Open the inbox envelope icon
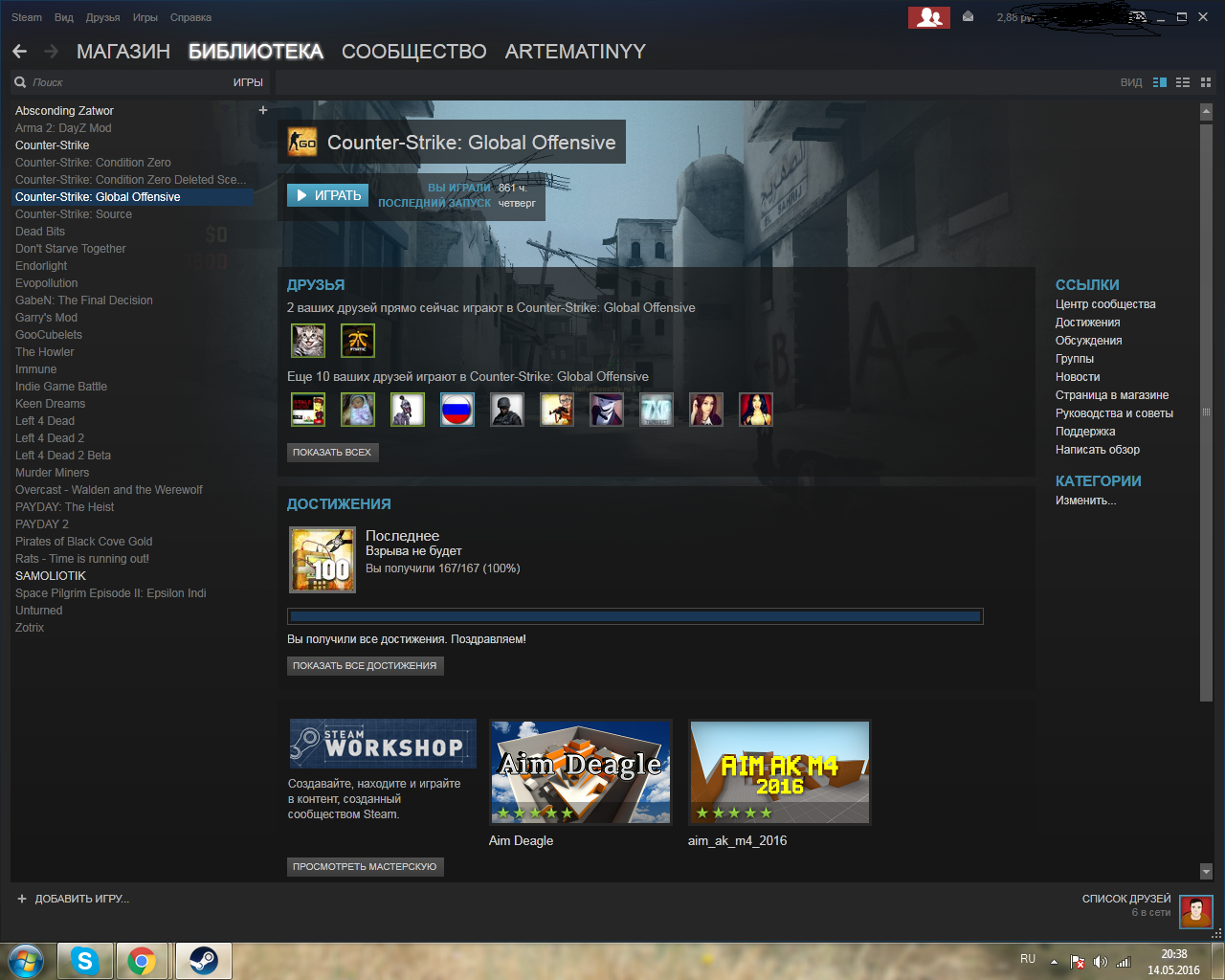The height and width of the screenshot is (980, 1225). (969, 17)
